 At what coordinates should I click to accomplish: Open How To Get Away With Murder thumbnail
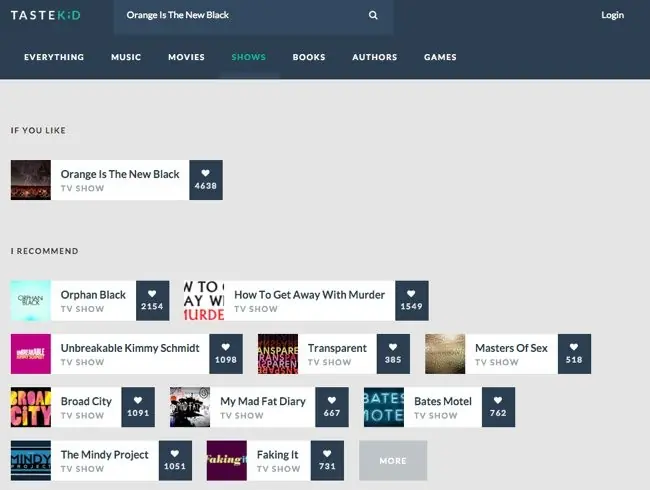(x=204, y=301)
